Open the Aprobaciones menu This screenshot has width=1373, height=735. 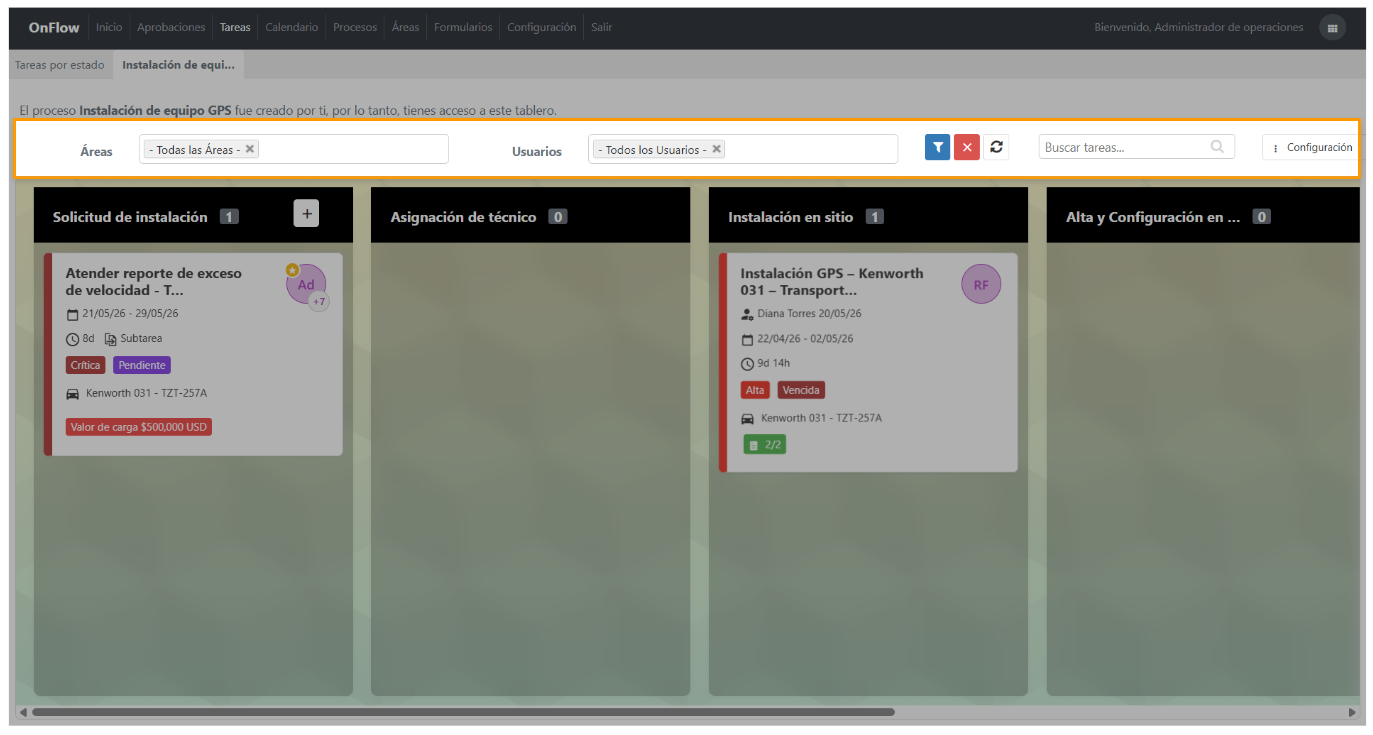pyautogui.click(x=171, y=28)
